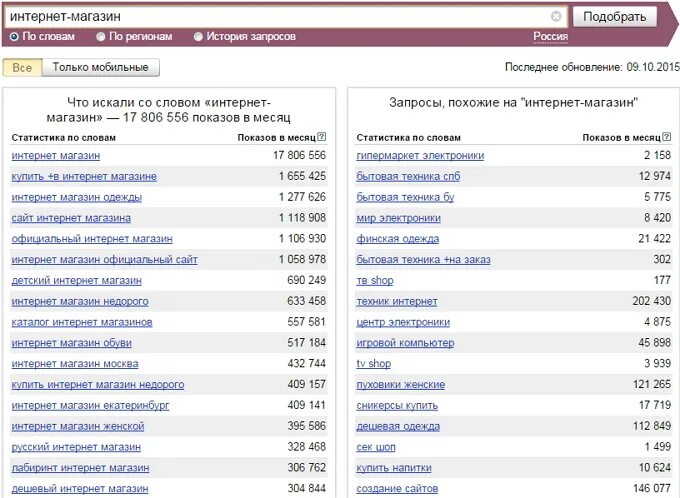Open 'официальный интернет магазин' link
This screenshot has height=498, width=680.
click(x=92, y=239)
